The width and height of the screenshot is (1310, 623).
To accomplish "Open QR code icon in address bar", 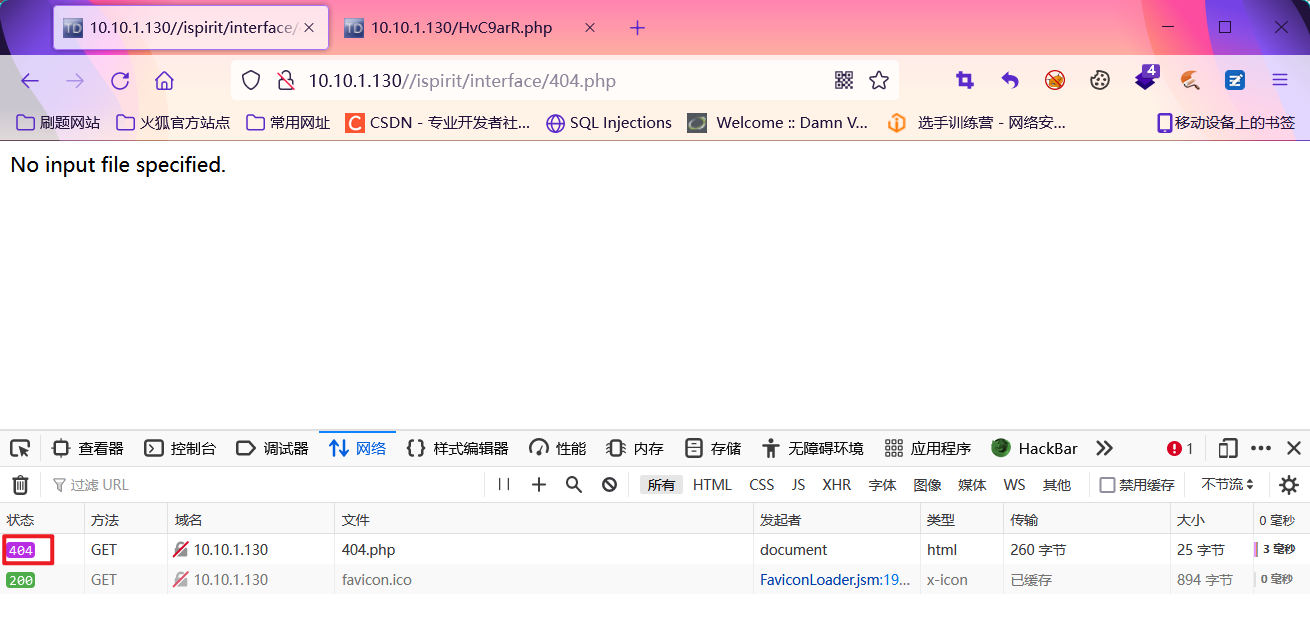I will coord(844,81).
